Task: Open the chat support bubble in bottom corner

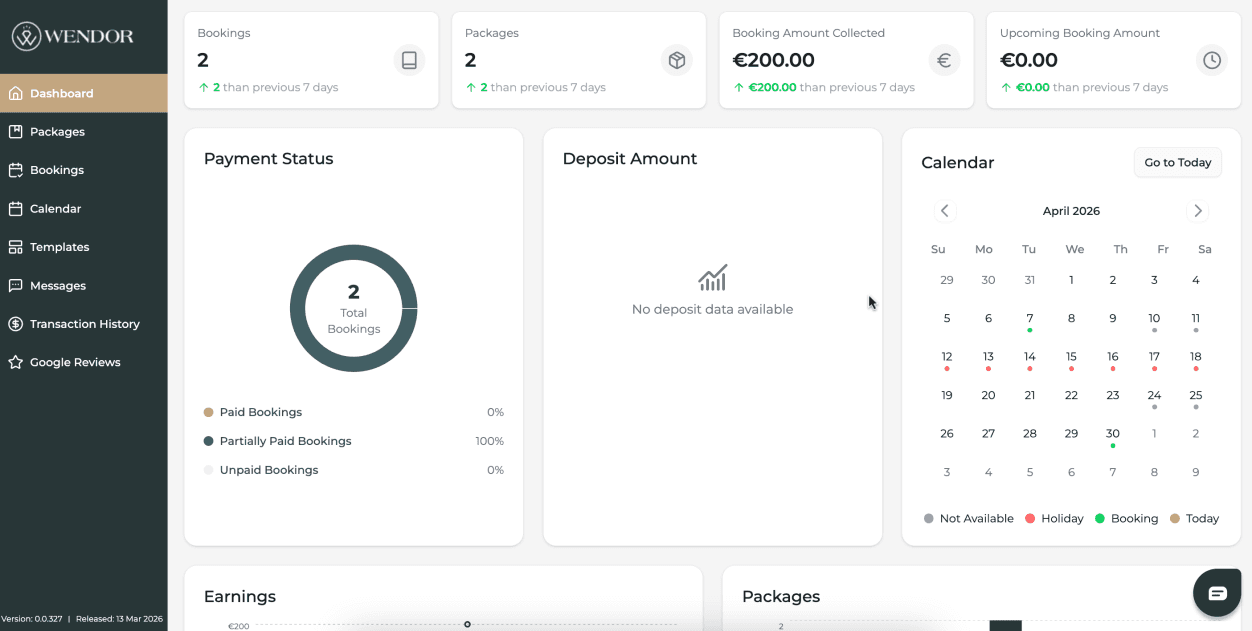Action: 1217,592
